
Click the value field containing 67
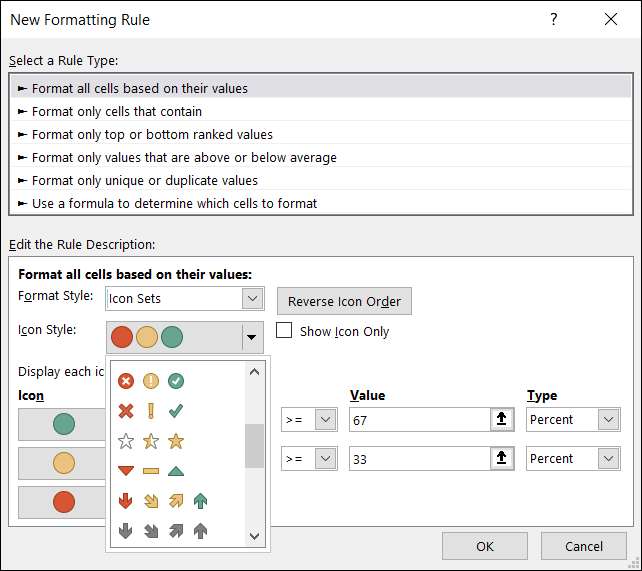[418, 420]
